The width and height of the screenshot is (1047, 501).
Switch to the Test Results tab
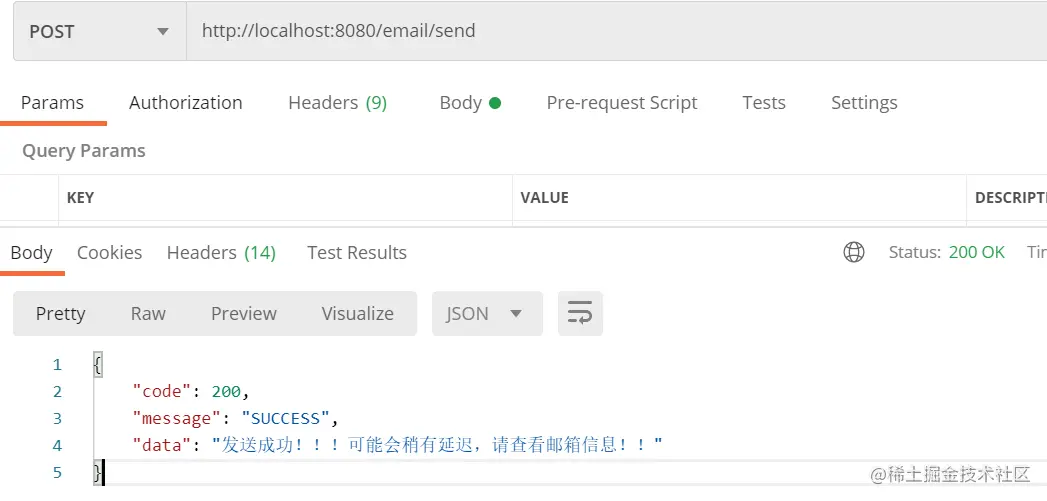(x=357, y=253)
